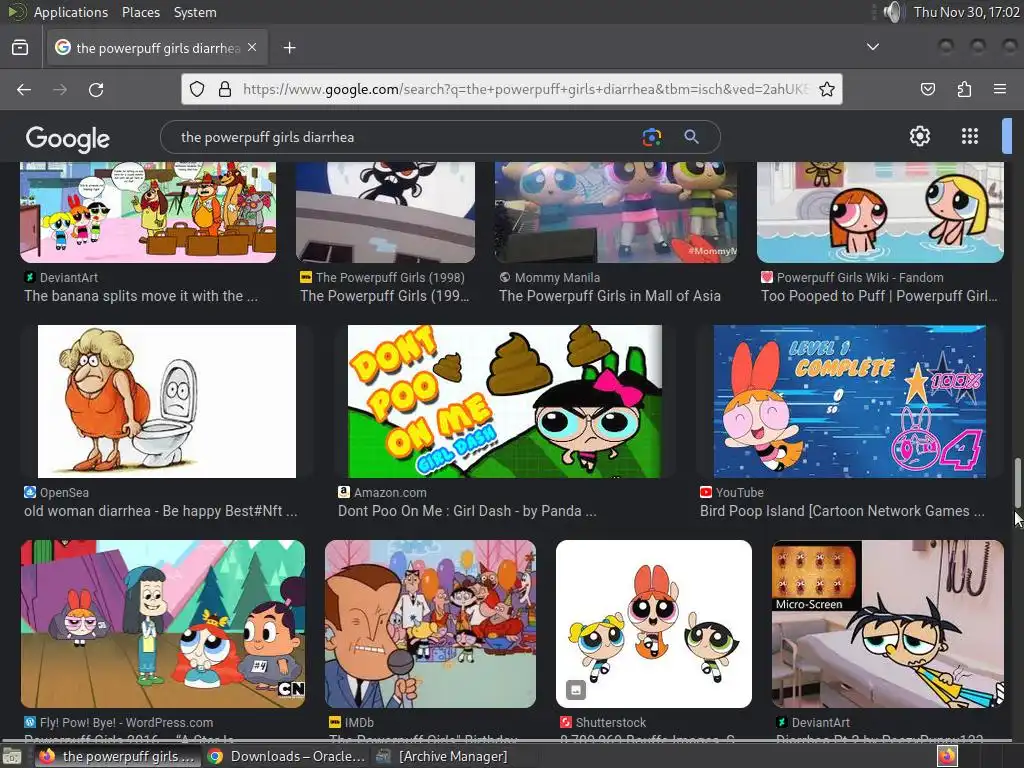Click the site security padlock icon
The height and width of the screenshot is (768, 1024).
(x=225, y=89)
